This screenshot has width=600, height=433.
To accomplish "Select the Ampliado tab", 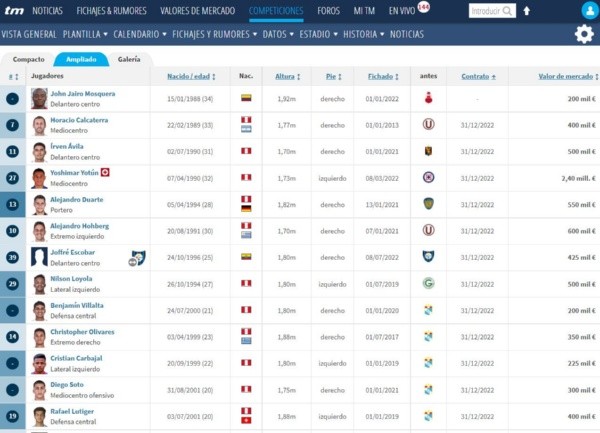I will click(81, 59).
